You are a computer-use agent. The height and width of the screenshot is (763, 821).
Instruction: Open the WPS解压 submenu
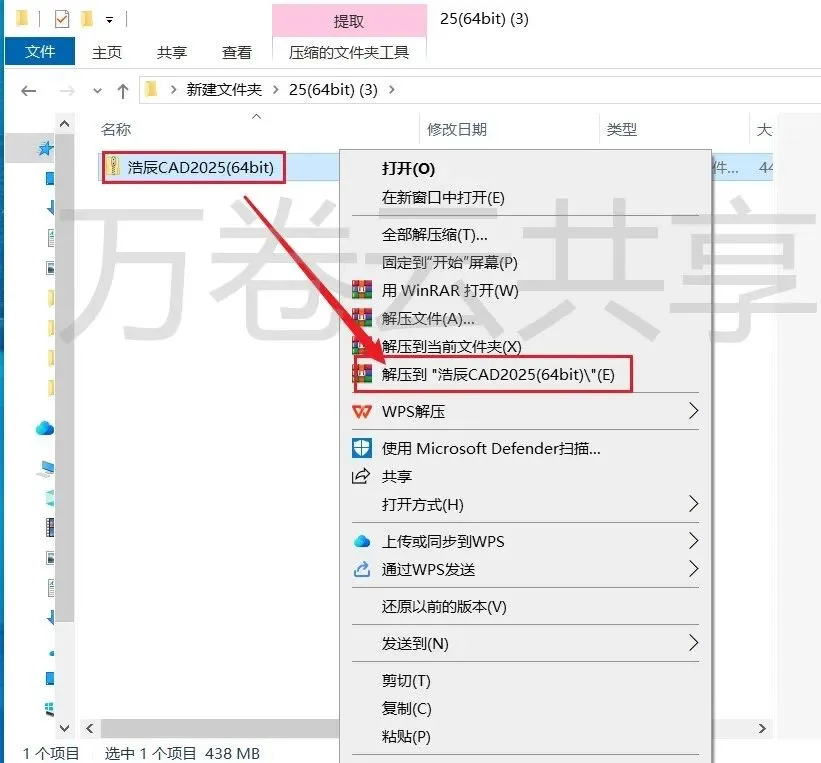click(x=526, y=412)
